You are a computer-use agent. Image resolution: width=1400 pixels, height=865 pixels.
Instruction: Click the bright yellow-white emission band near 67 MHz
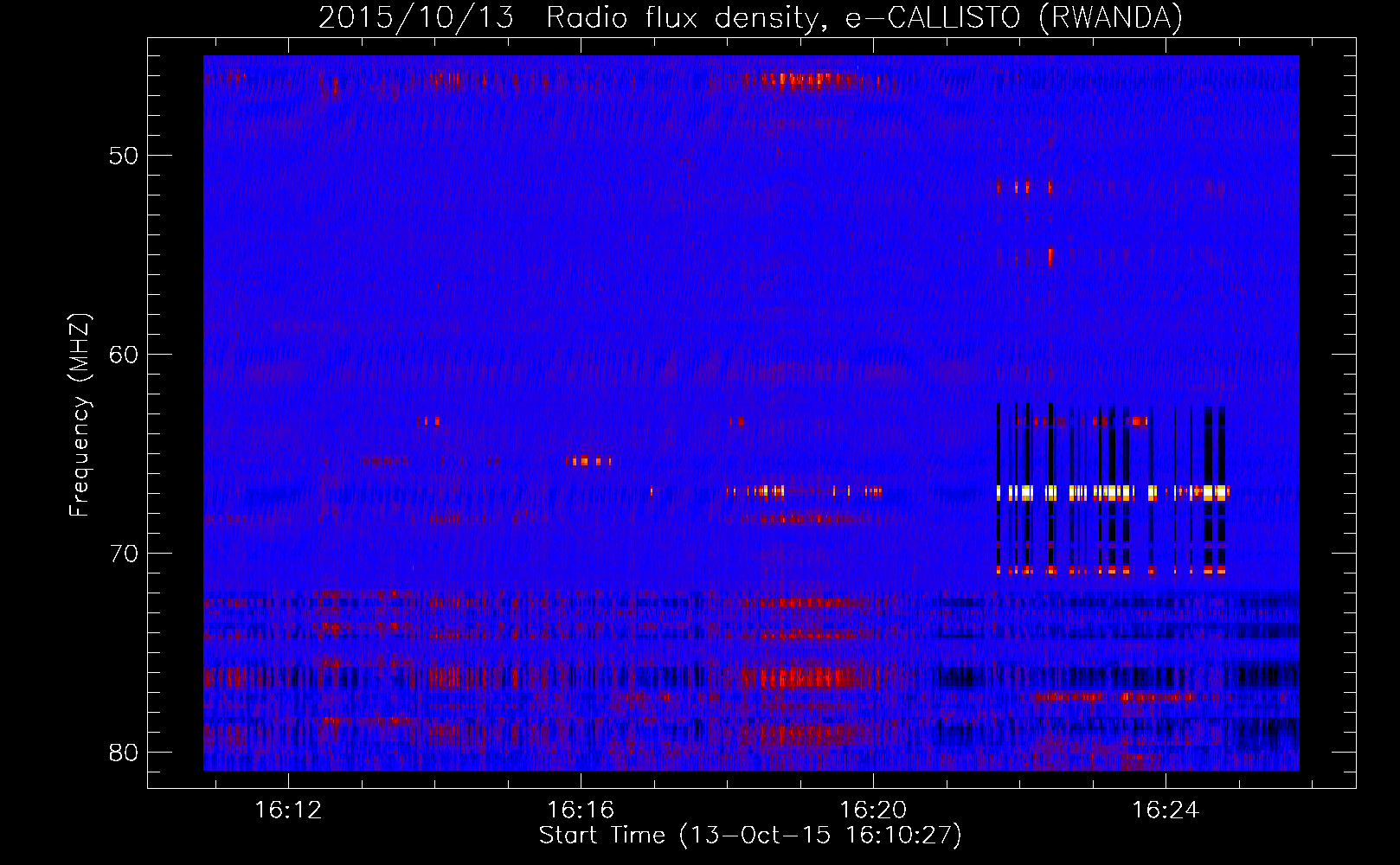pyautogui.click(x=1113, y=493)
